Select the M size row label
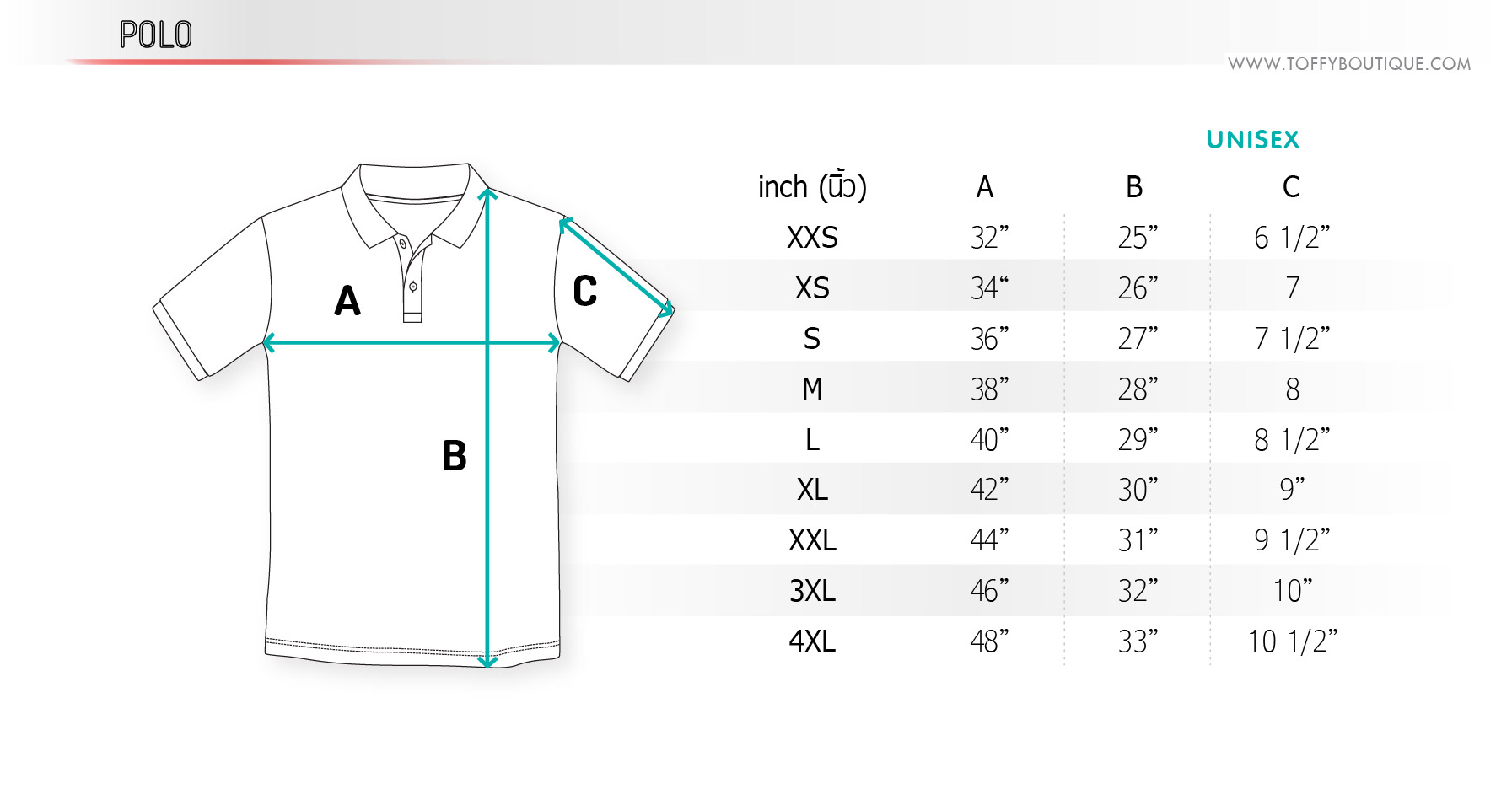 coord(812,389)
